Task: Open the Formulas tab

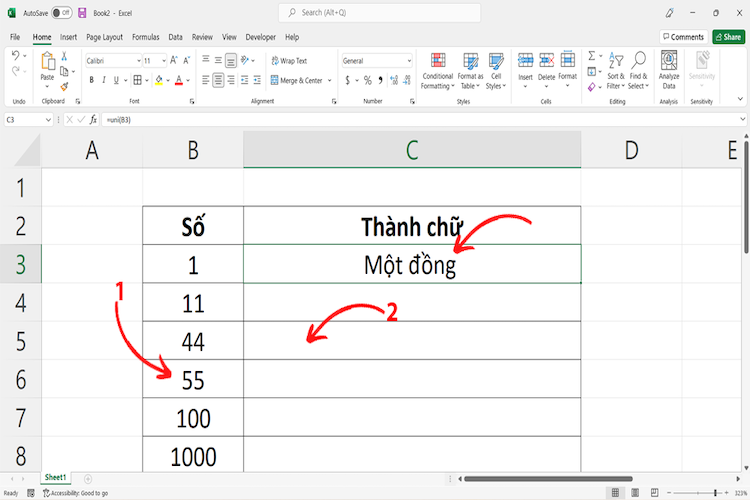Action: pos(145,37)
